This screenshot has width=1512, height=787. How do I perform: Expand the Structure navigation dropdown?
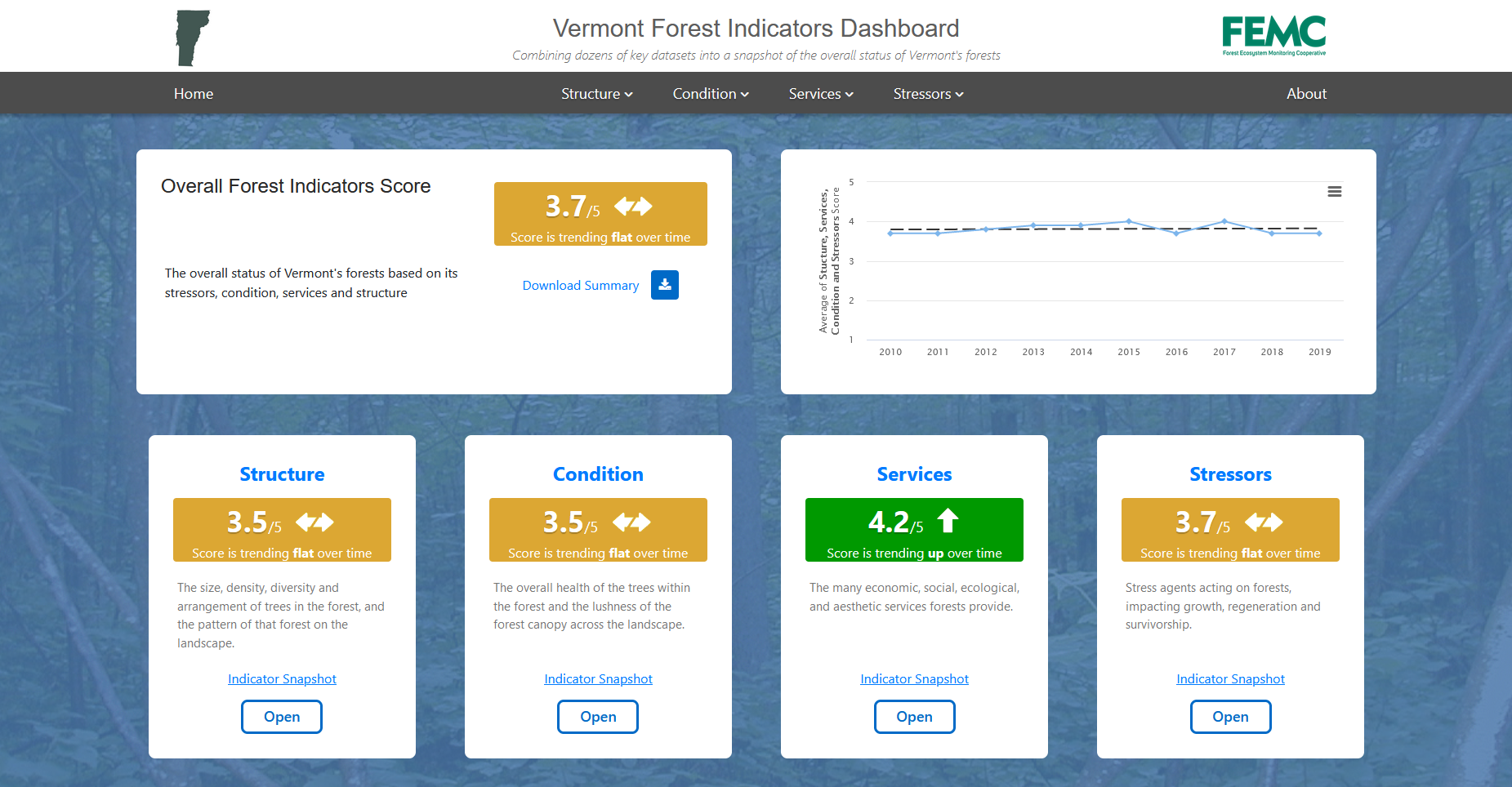[x=595, y=93]
